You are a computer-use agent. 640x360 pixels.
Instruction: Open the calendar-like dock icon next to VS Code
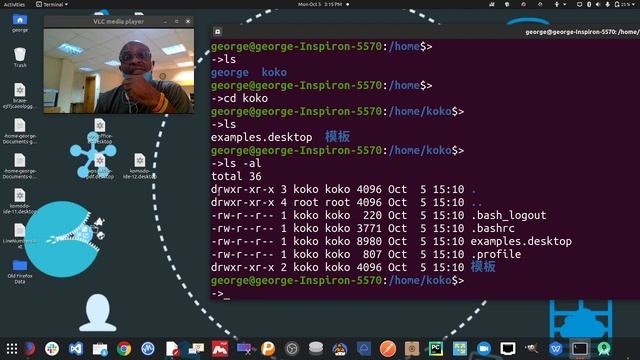pyautogui.click(x=100, y=349)
